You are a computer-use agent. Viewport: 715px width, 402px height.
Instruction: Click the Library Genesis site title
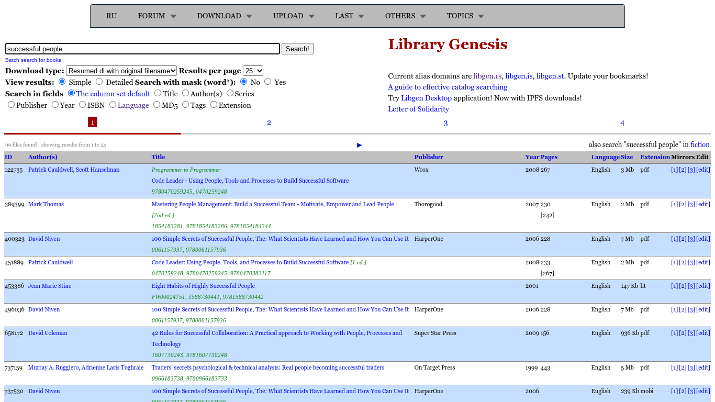click(x=447, y=44)
